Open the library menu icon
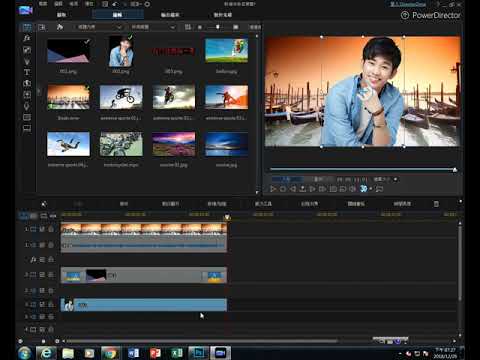Viewport: 480px width, 360px height. (x=188, y=27)
